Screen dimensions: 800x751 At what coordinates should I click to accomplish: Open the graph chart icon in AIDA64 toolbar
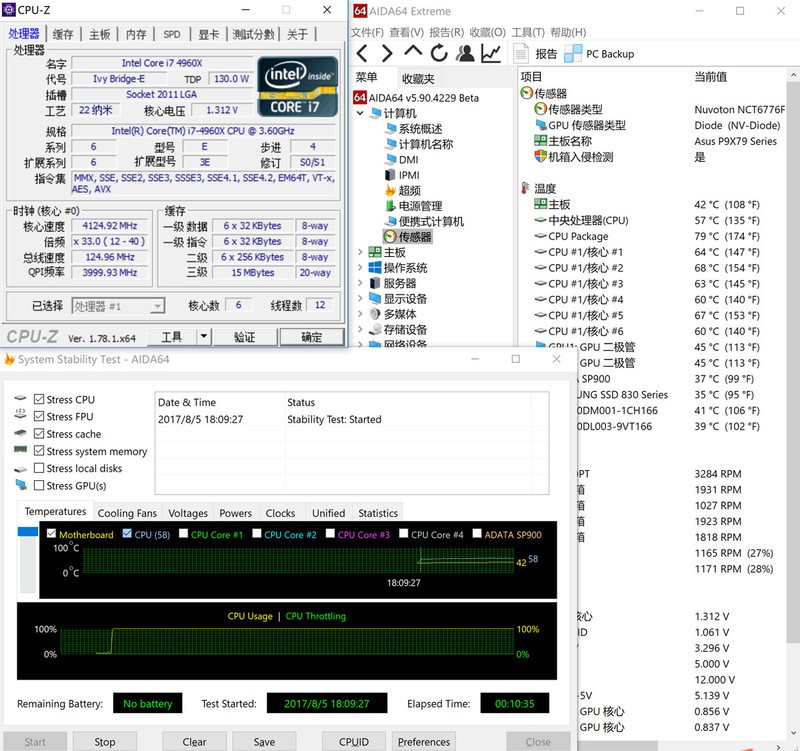coord(491,53)
